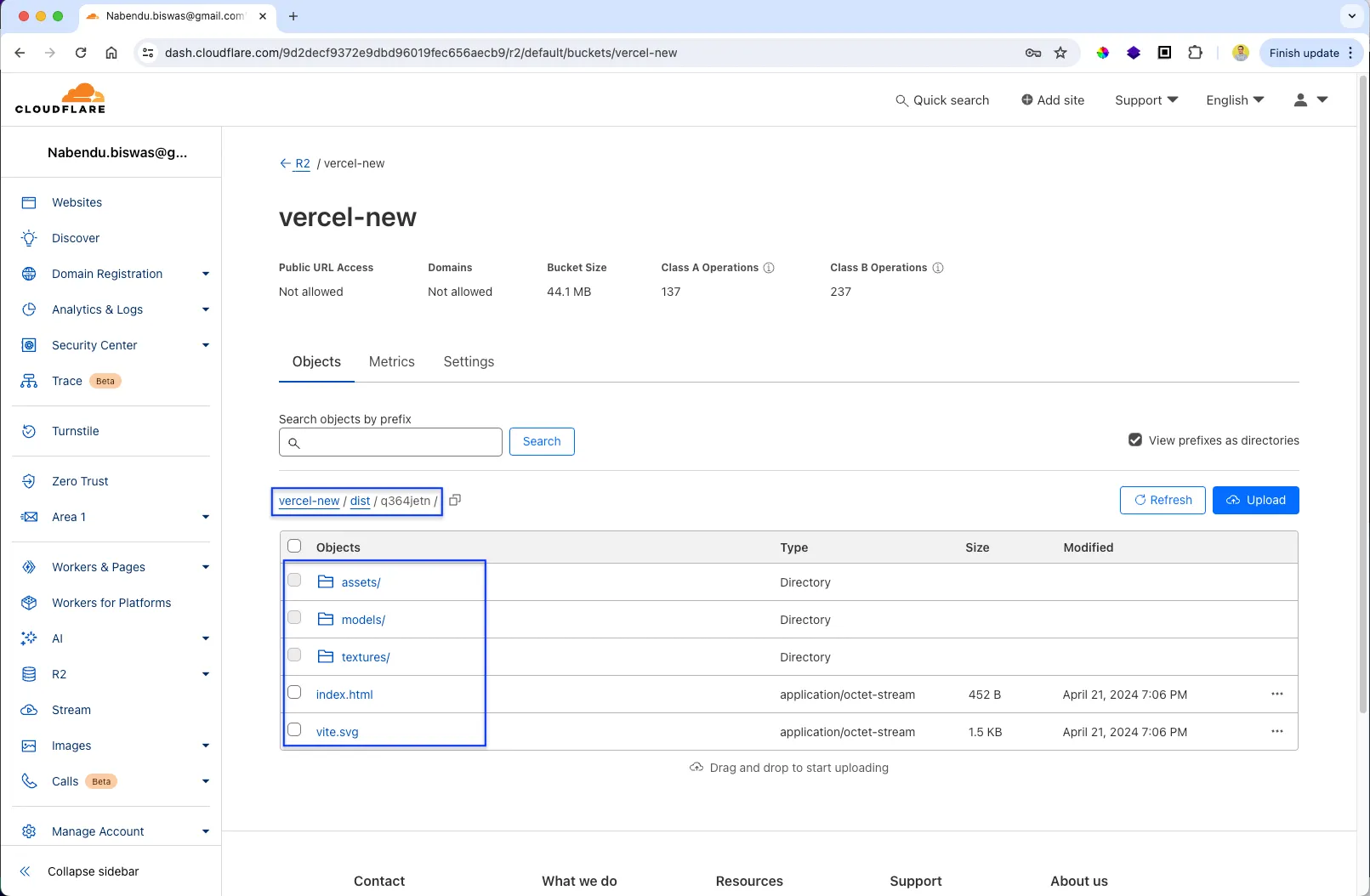Focus the search objects by prefix field

tap(390, 442)
